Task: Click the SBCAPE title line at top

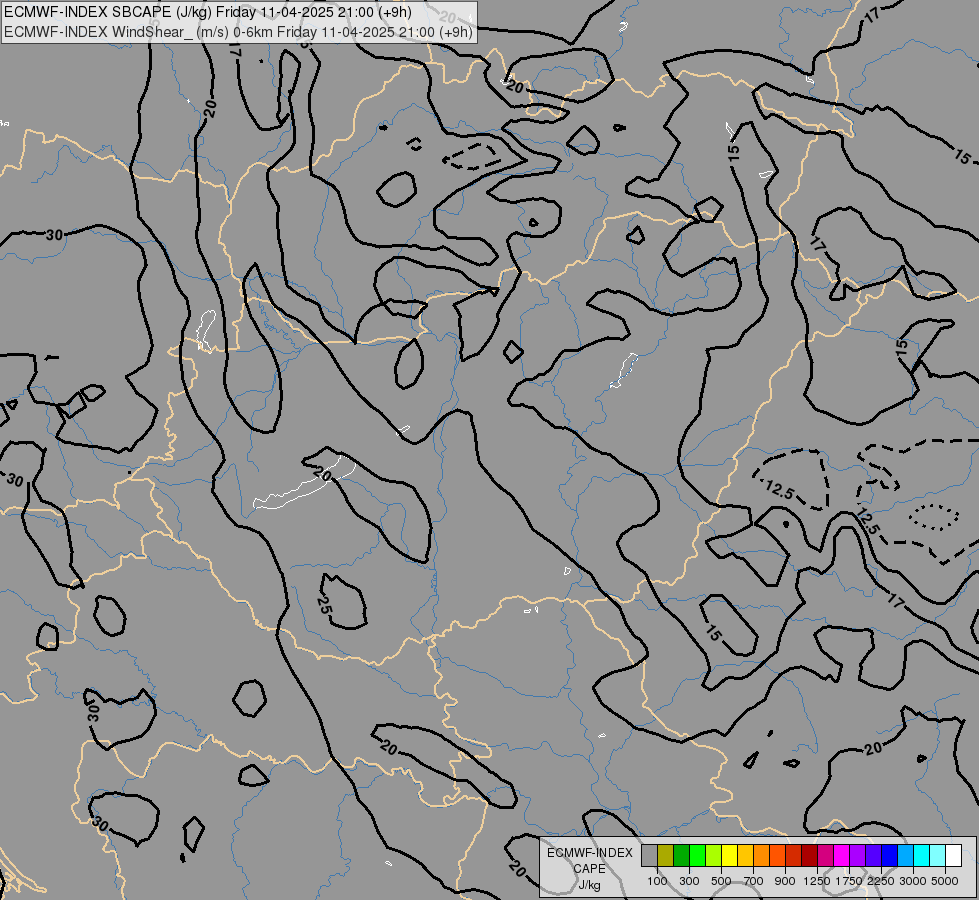Action: click(208, 12)
